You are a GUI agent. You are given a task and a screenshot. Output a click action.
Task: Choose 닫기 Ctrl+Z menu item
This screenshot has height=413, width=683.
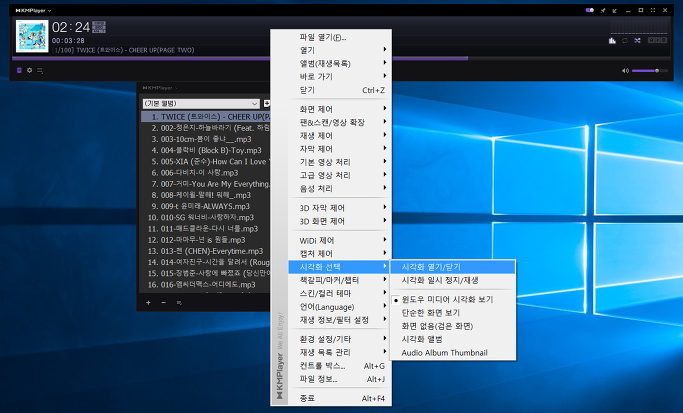[x=340, y=90]
